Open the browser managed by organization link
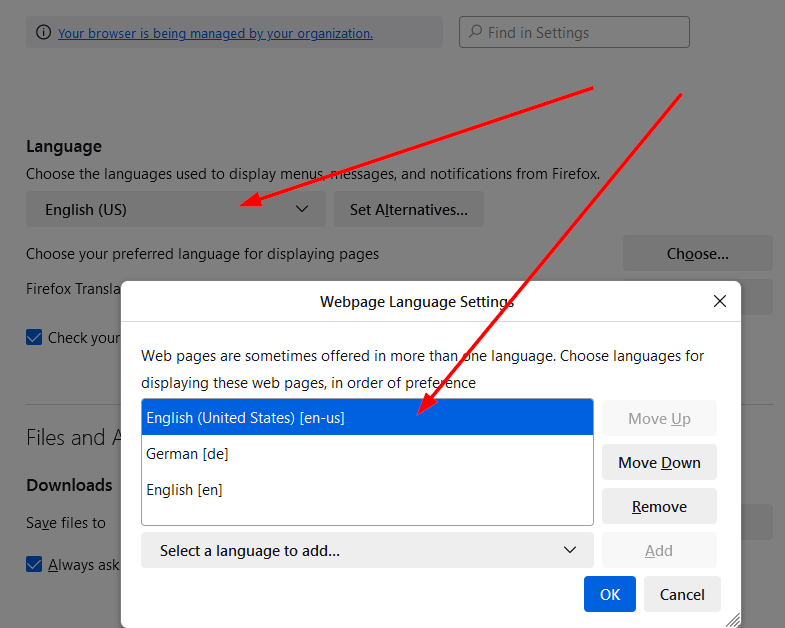Viewport: 785px width, 628px height. 215,33
